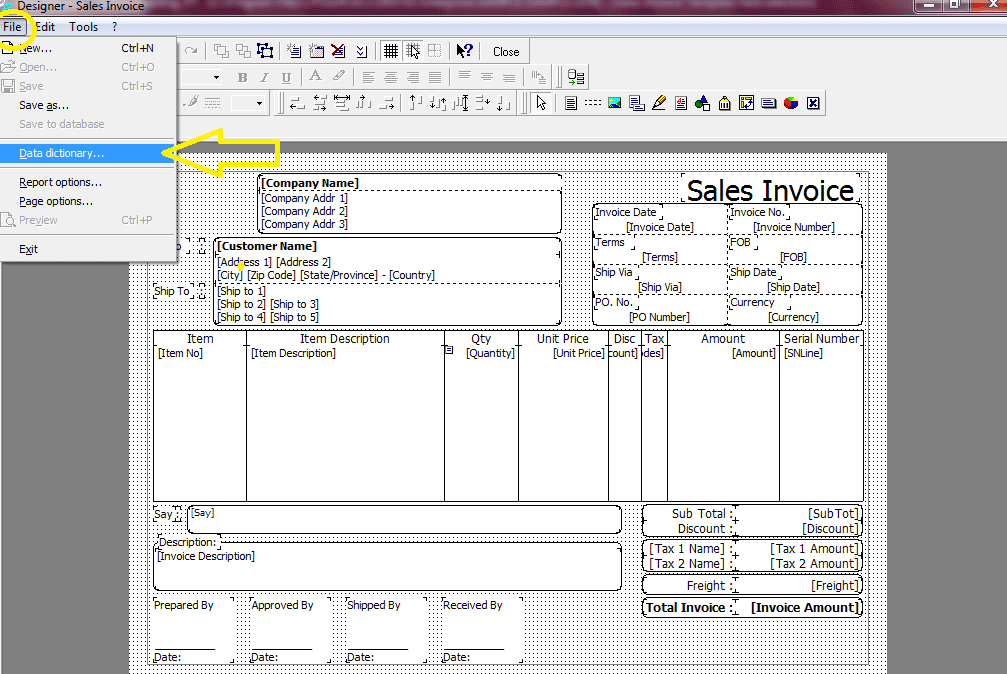The image size is (1007, 674).
Task: Click the align left edges icon
Action: click(x=297, y=103)
